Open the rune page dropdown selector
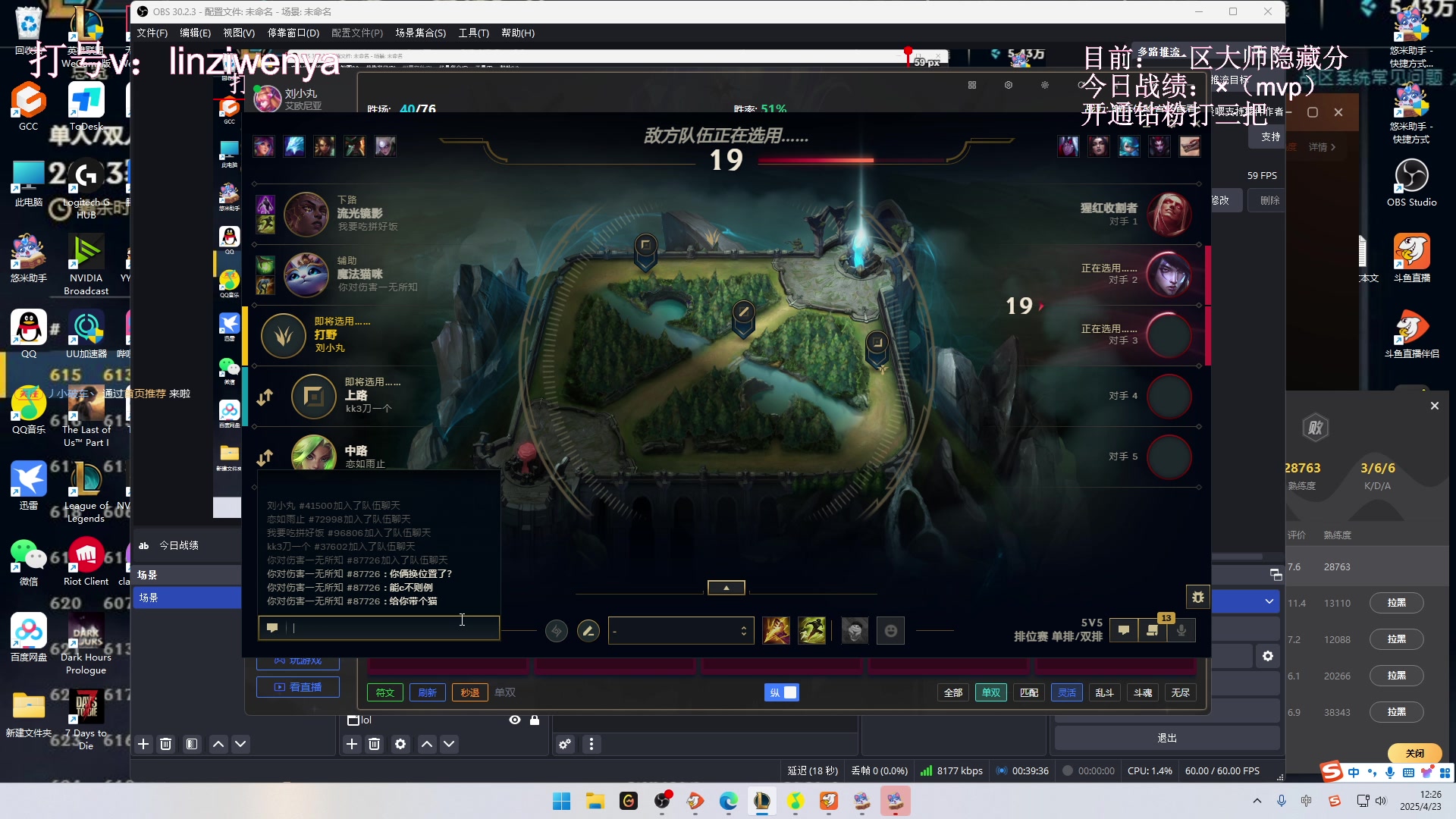Image resolution: width=1456 pixels, height=819 pixels. pos(681,631)
